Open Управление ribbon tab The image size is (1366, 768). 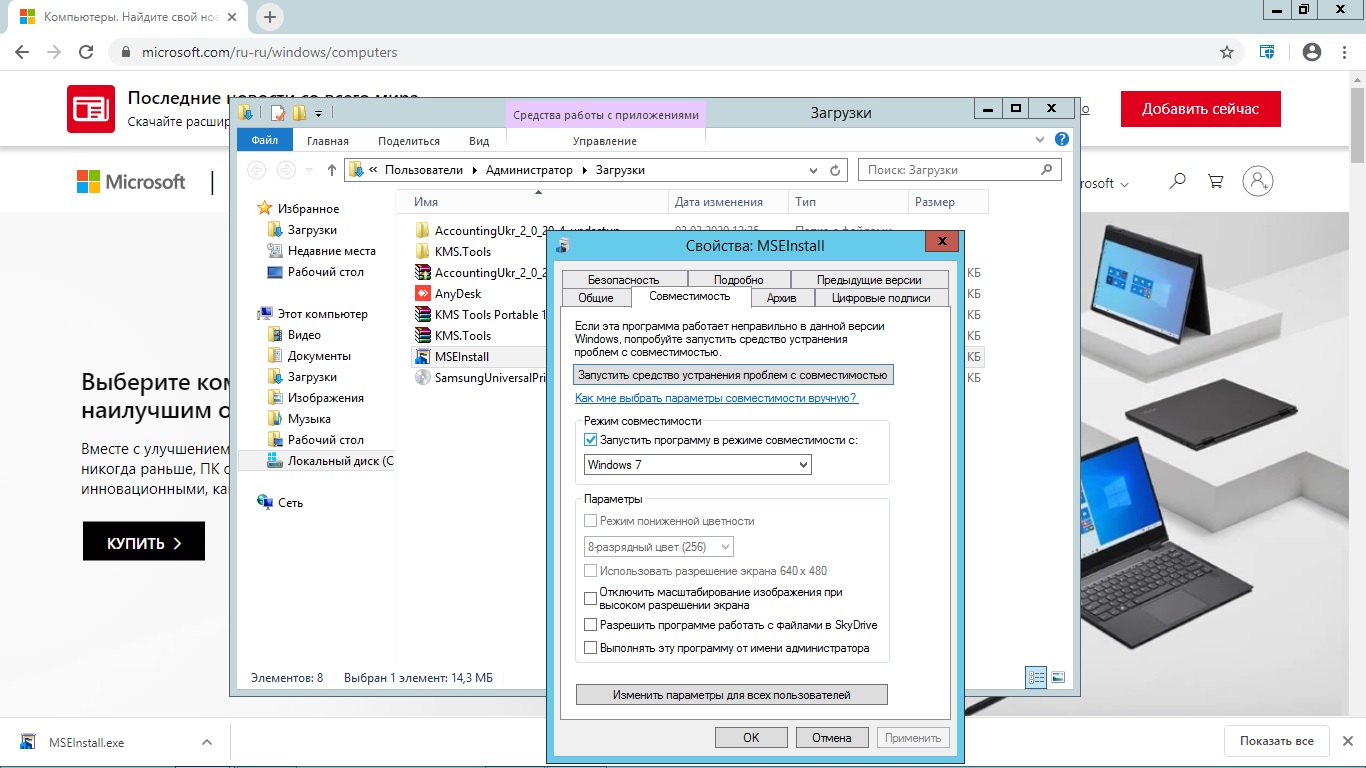coord(605,141)
